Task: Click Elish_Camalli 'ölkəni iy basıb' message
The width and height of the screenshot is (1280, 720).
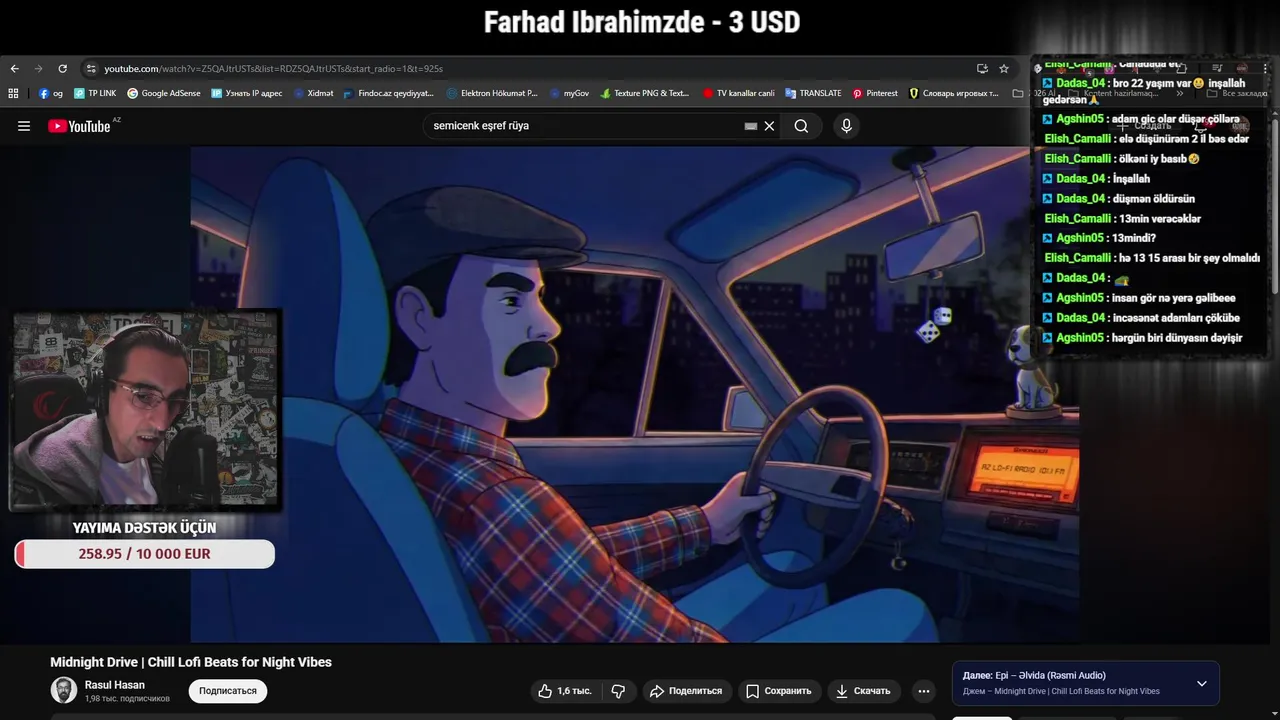Action: click(1121, 158)
